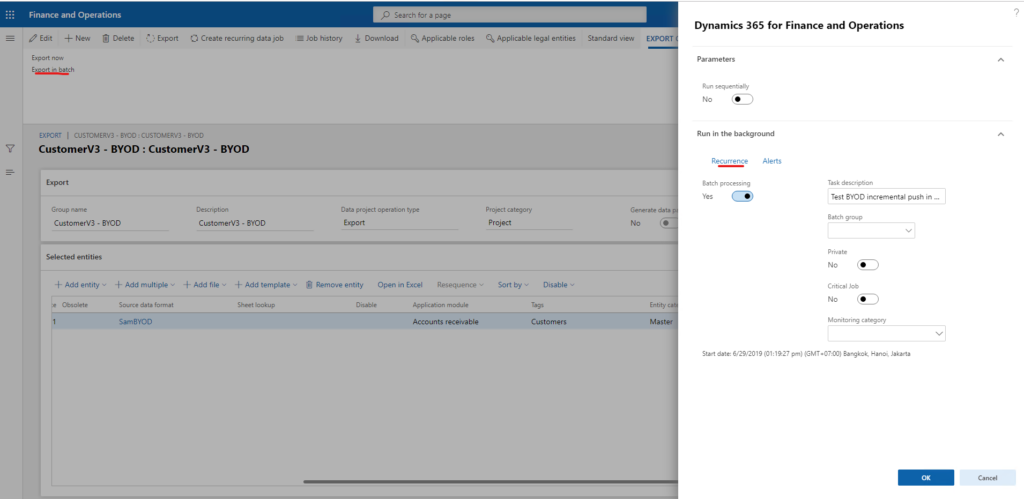Toggle the Critical Job switch

(x=868, y=299)
